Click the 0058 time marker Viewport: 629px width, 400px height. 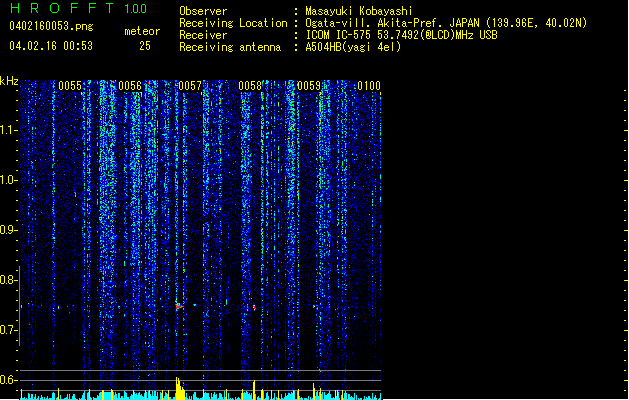(250, 86)
